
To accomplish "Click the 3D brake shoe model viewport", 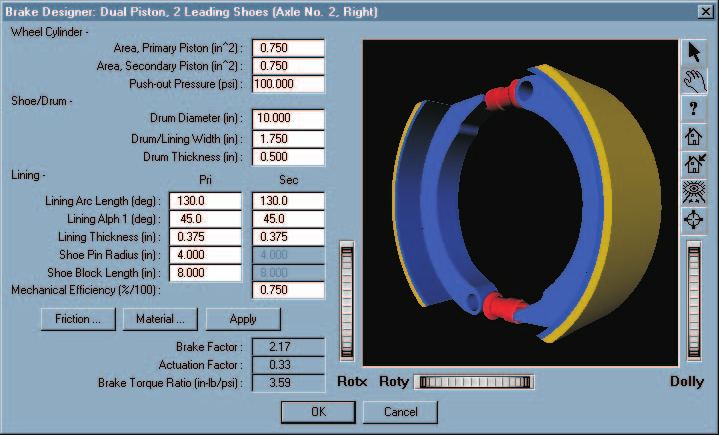I will click(520, 203).
